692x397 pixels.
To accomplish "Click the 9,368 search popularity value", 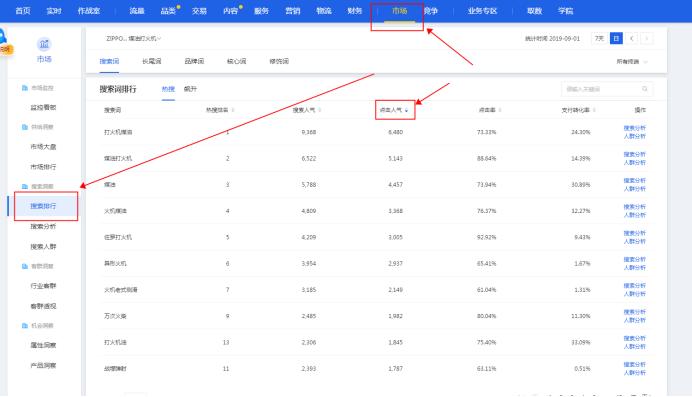I will [308, 132].
